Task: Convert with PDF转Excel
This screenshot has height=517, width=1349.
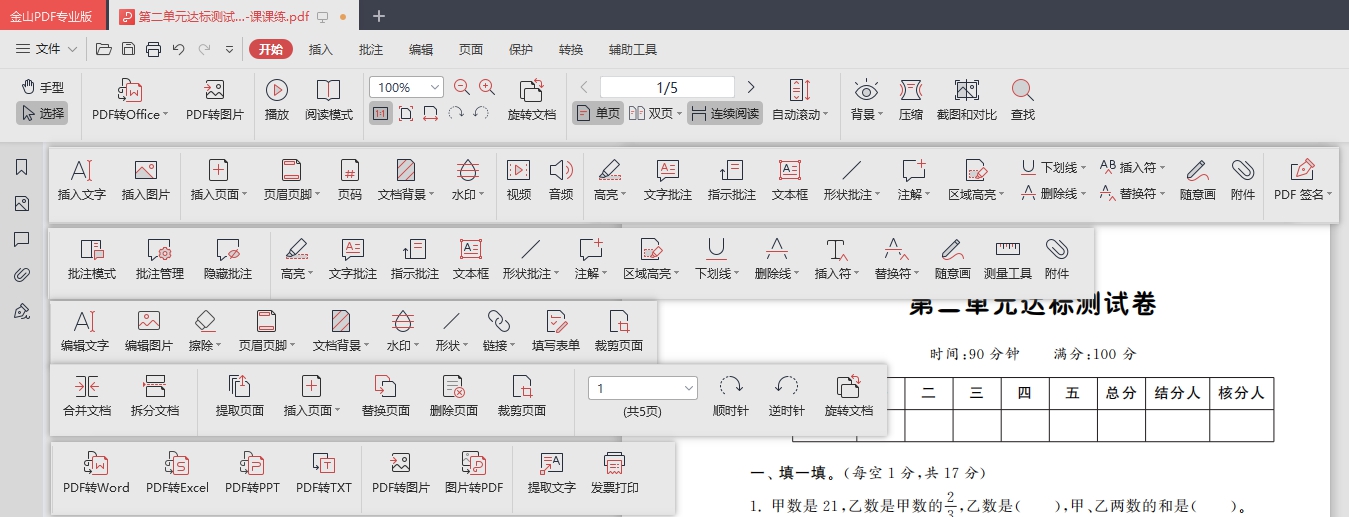Action: (177, 474)
